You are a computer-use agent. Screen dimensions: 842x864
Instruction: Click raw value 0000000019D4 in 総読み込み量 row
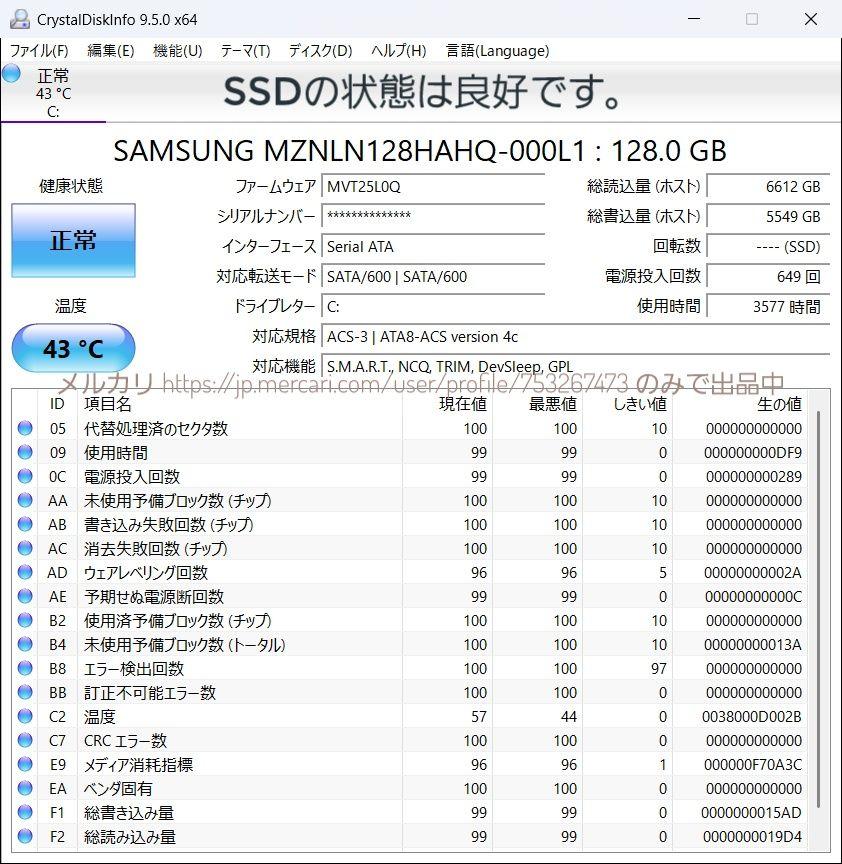[x=752, y=836]
